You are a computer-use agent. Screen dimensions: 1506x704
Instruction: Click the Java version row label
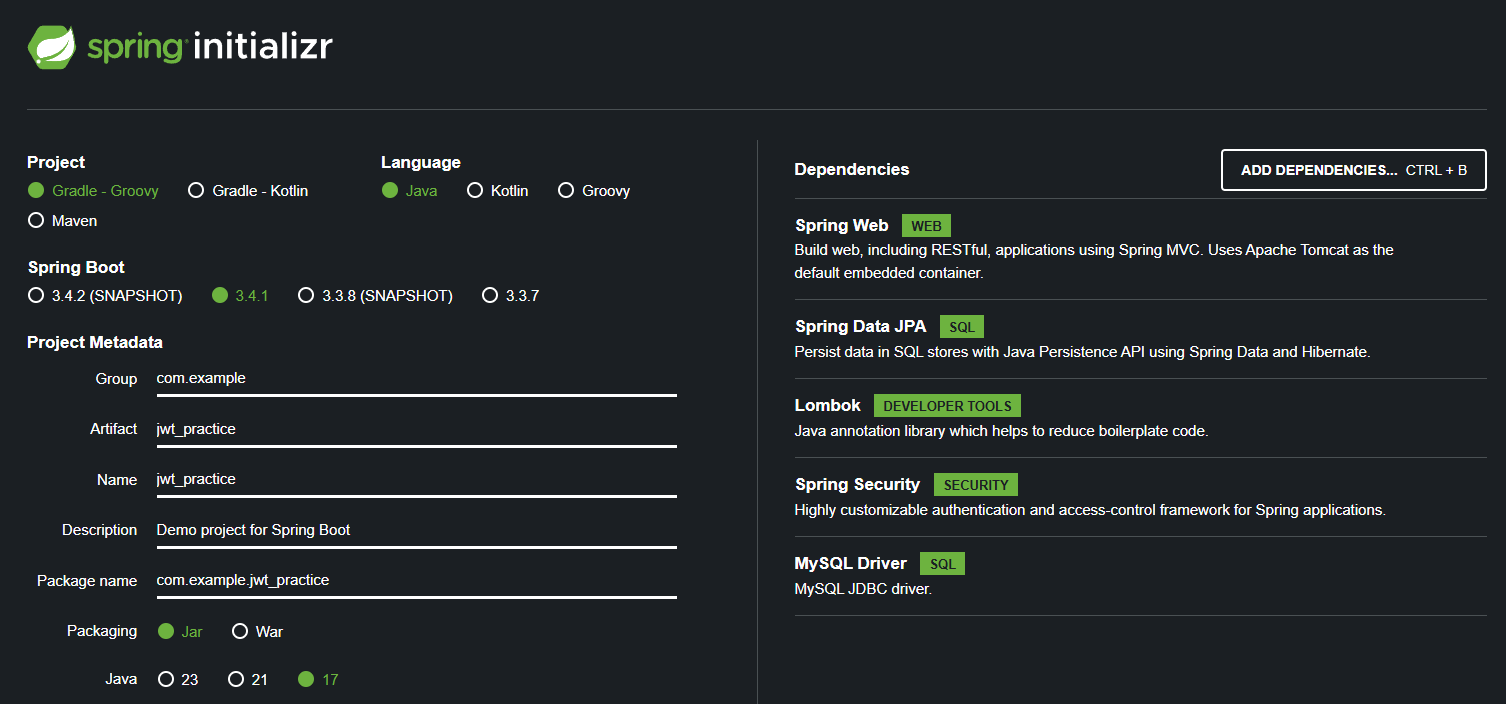(x=121, y=679)
